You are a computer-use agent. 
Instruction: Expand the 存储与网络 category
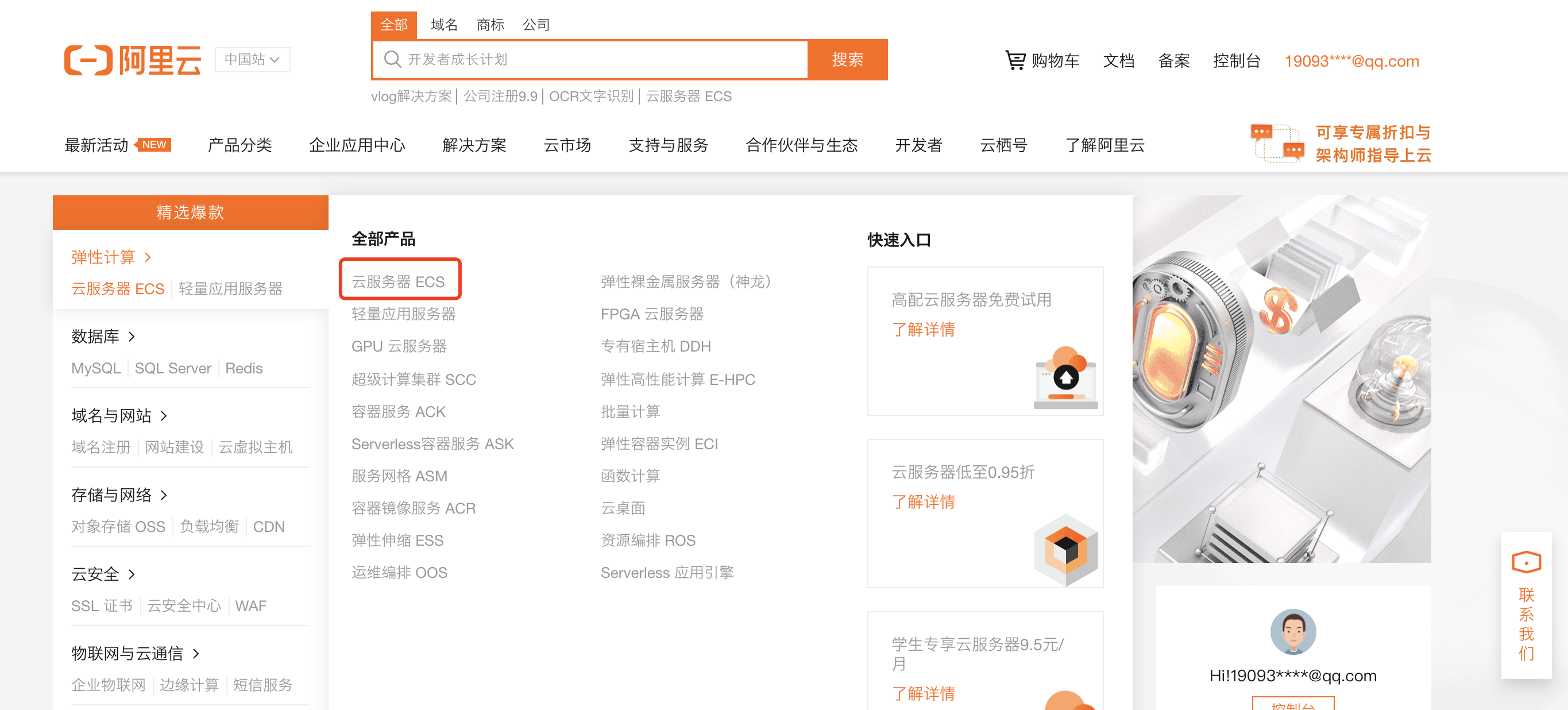point(119,495)
